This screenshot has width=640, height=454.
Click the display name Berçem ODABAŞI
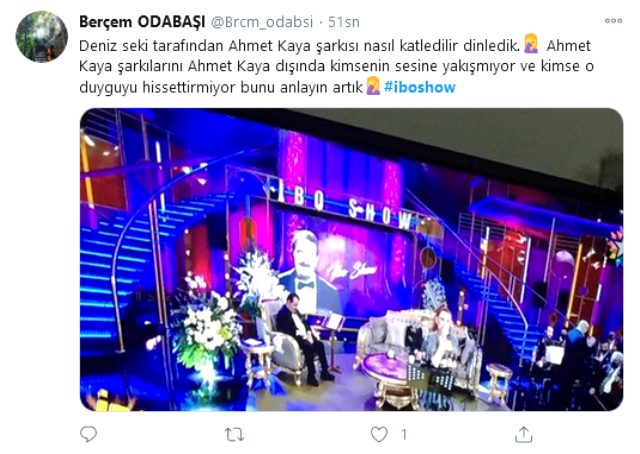click(142, 22)
